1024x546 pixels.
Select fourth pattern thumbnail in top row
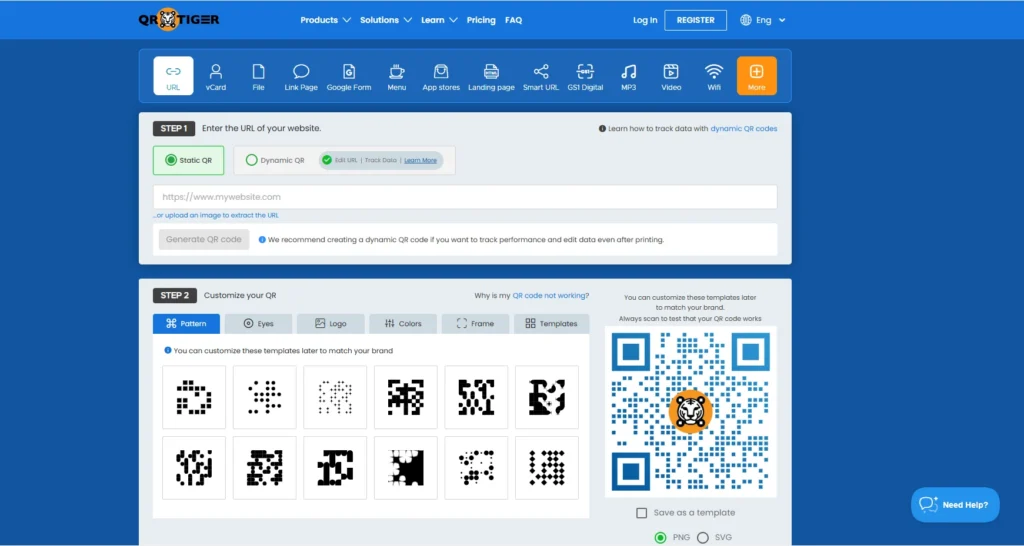point(406,397)
